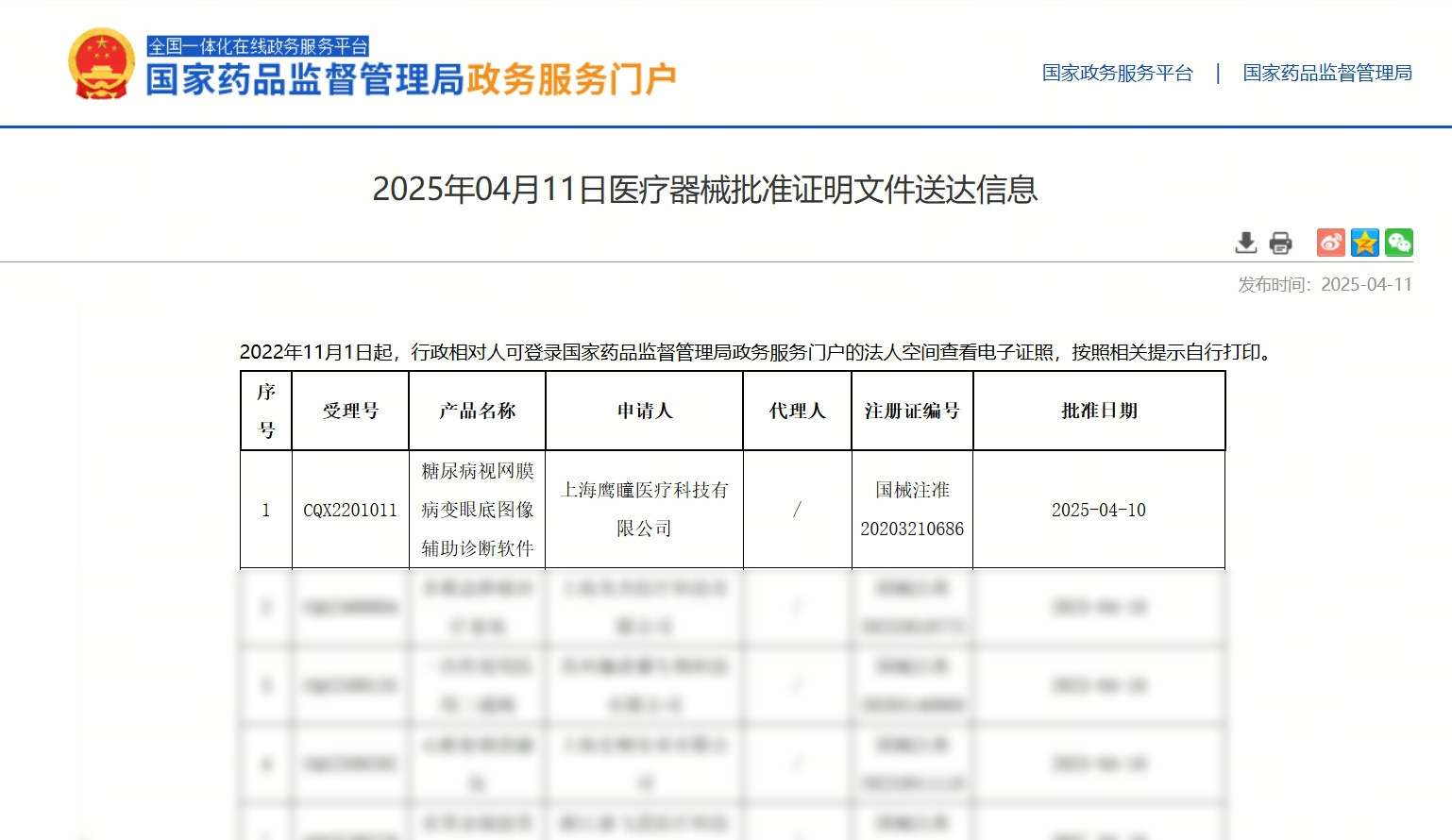Click the download icon below the title
1452x840 pixels.
pyautogui.click(x=1246, y=243)
